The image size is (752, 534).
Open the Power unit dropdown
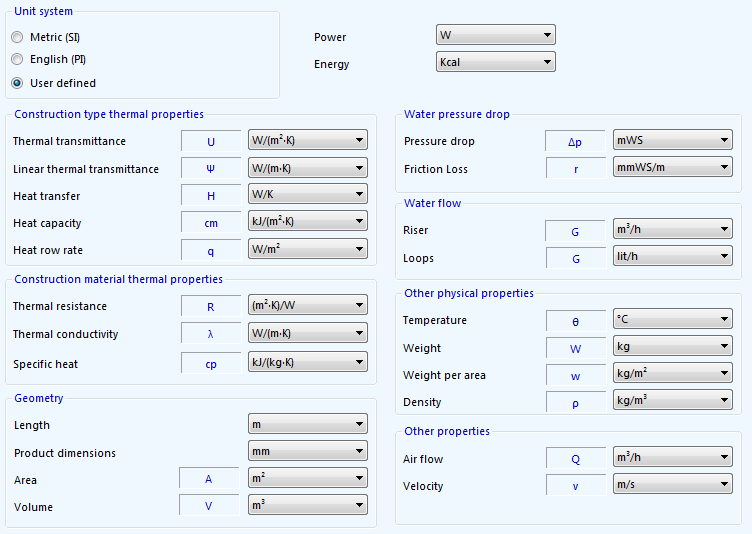[495, 36]
